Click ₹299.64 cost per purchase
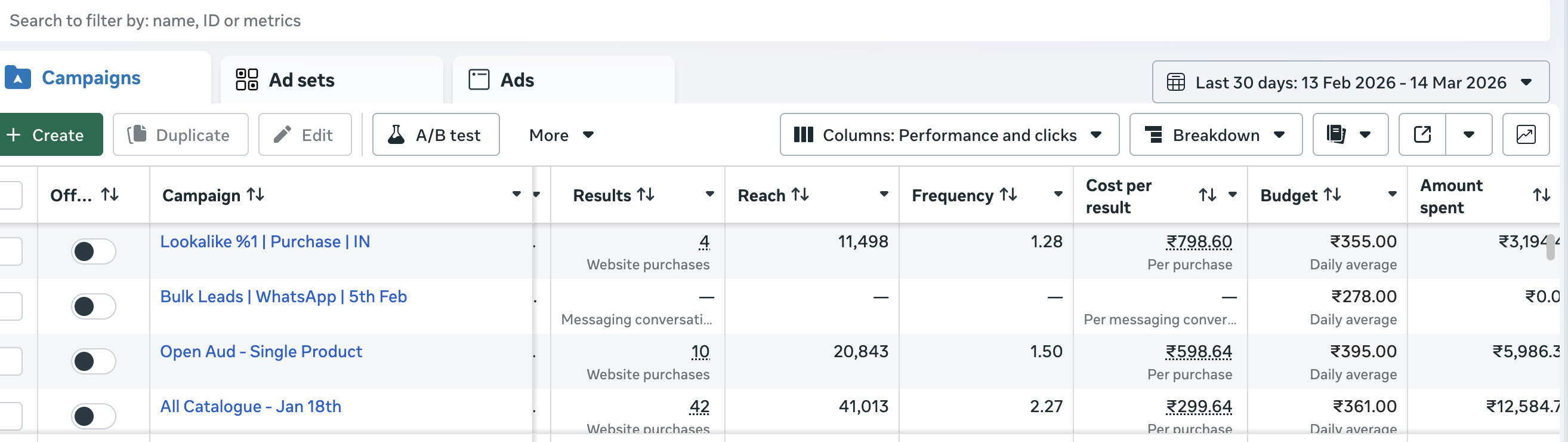Screen dimensions: 1568x442 [x=1199, y=406]
